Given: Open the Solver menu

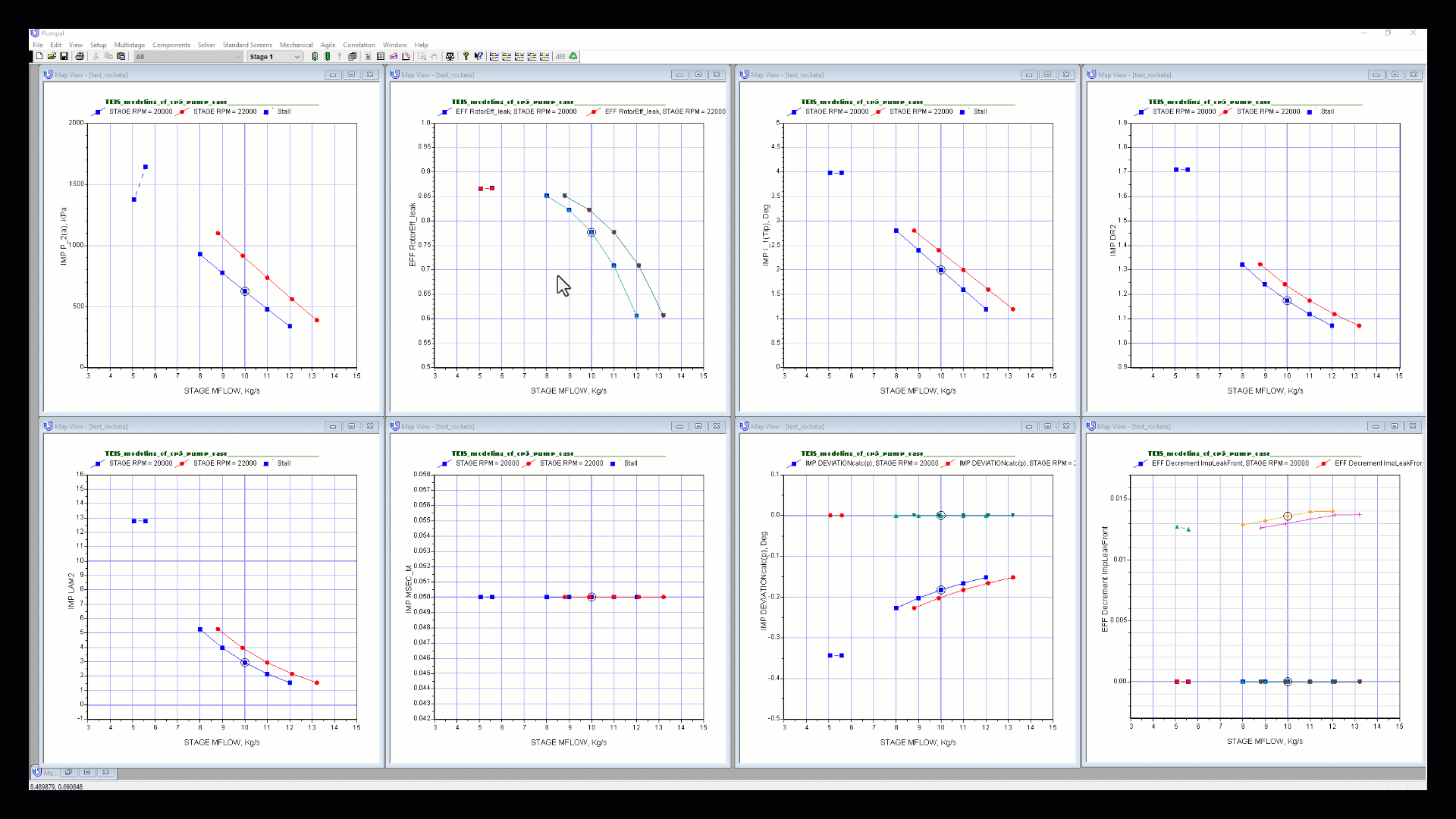Looking at the screenshot, I should (206, 45).
